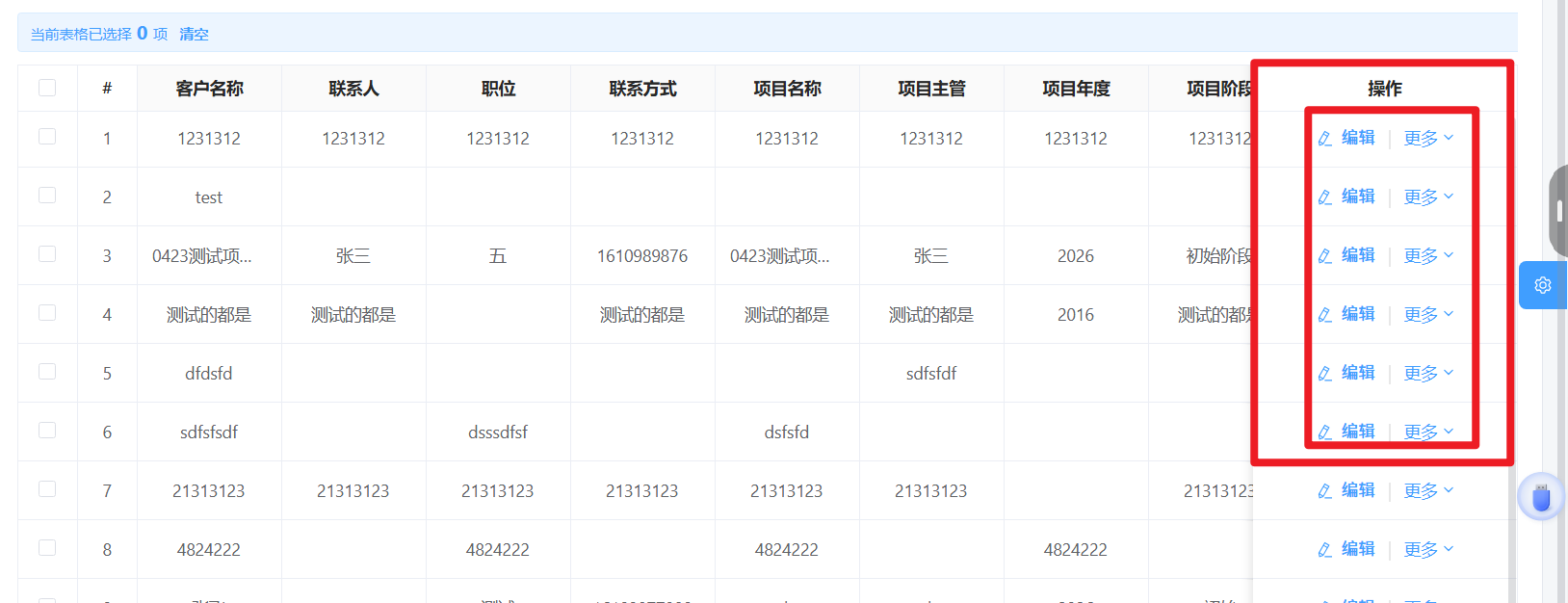Click the 0423测试项... customer name cell
The width and height of the screenshot is (1568, 603).
coord(202,256)
